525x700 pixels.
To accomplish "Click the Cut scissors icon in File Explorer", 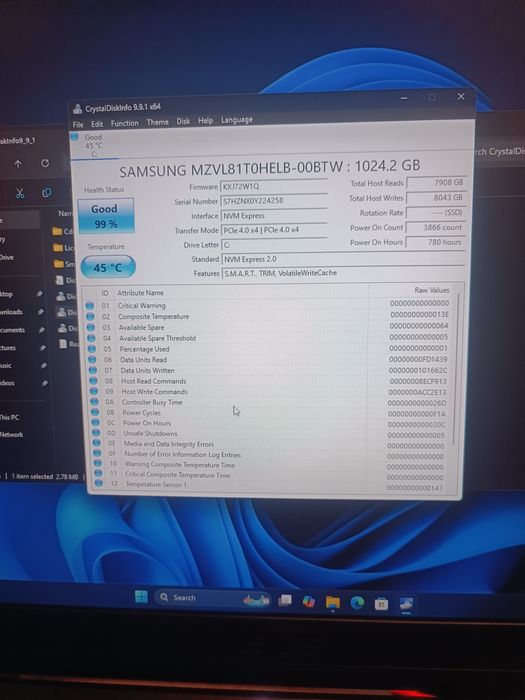I will [x=20, y=193].
